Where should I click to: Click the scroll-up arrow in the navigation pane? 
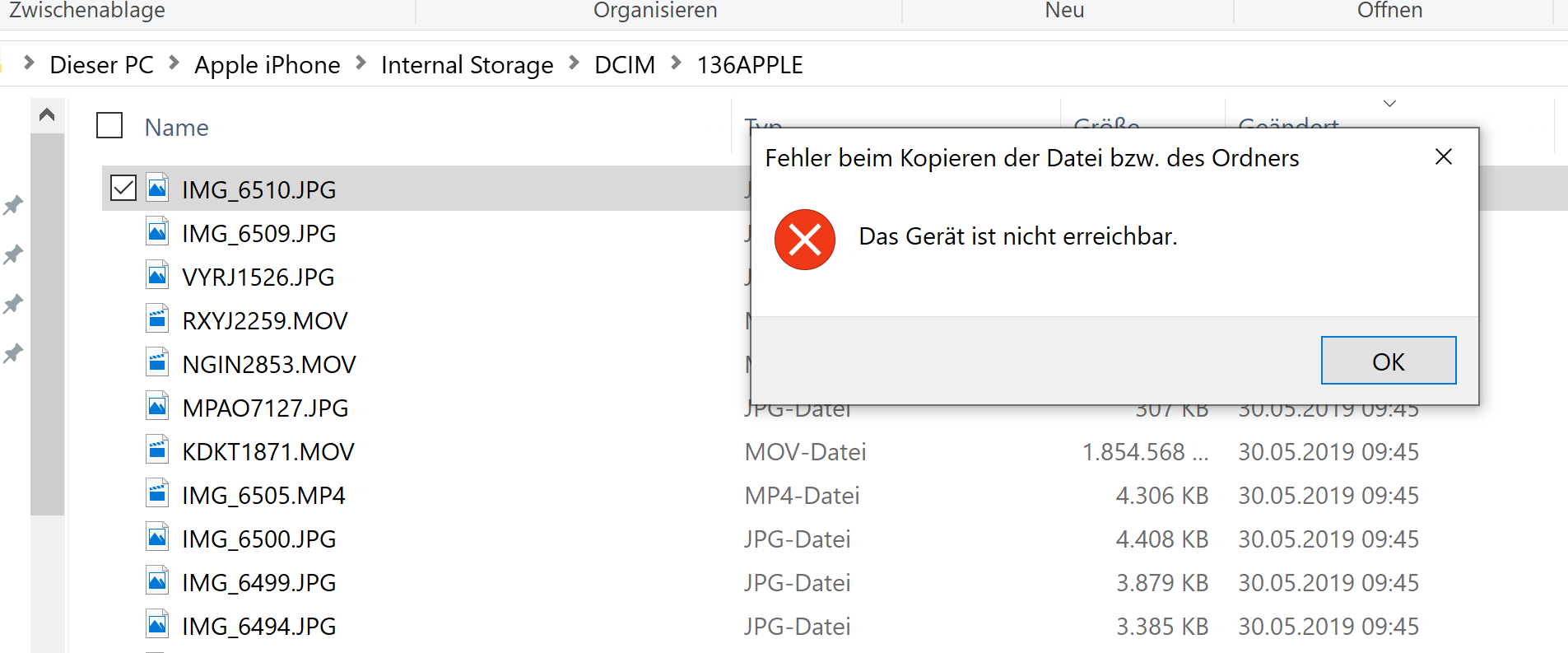click(x=47, y=115)
